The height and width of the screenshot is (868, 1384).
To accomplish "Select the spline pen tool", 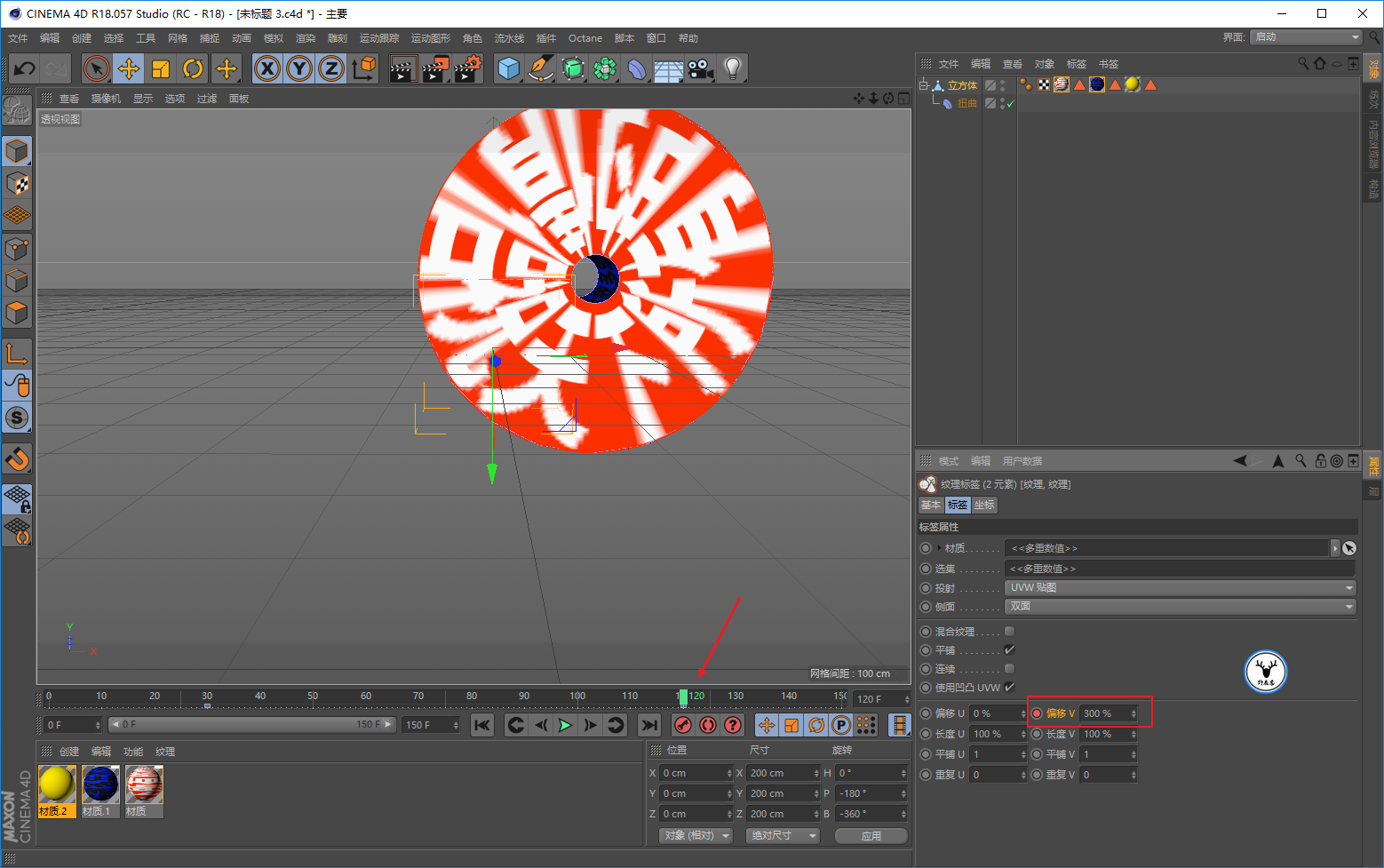I will [541, 68].
